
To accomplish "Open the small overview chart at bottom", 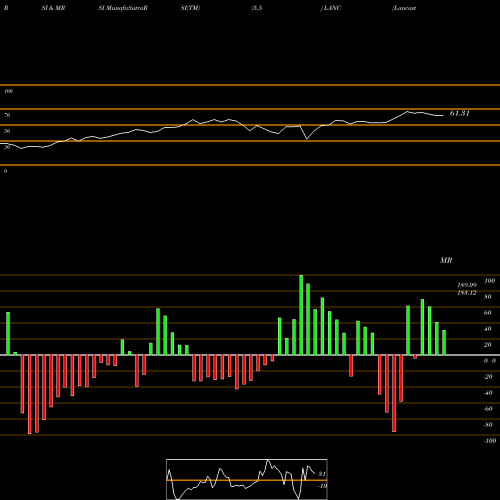I will 247,479.
